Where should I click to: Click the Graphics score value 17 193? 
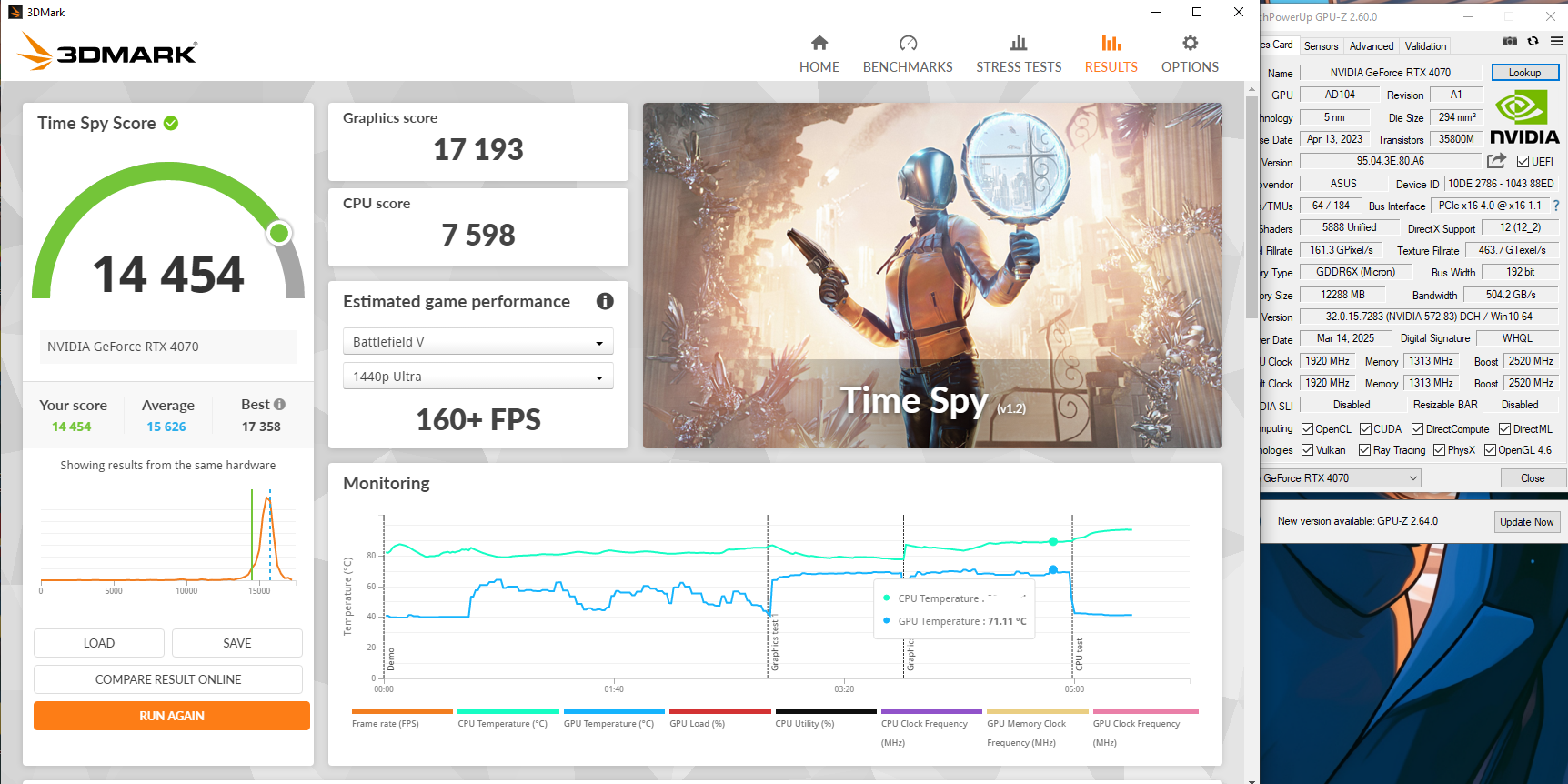pyautogui.click(x=478, y=149)
